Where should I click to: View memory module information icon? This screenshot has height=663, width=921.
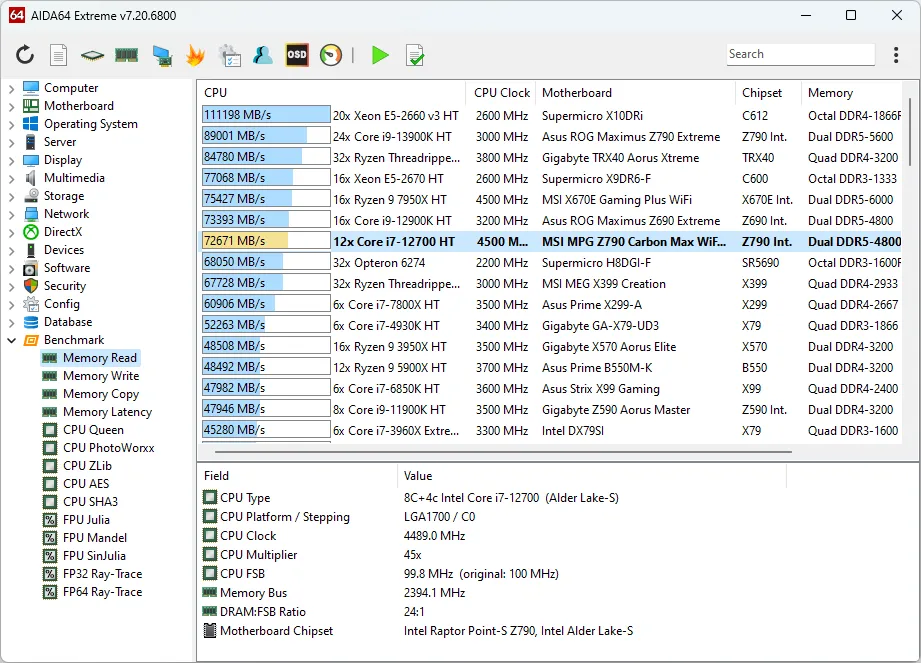pos(125,55)
